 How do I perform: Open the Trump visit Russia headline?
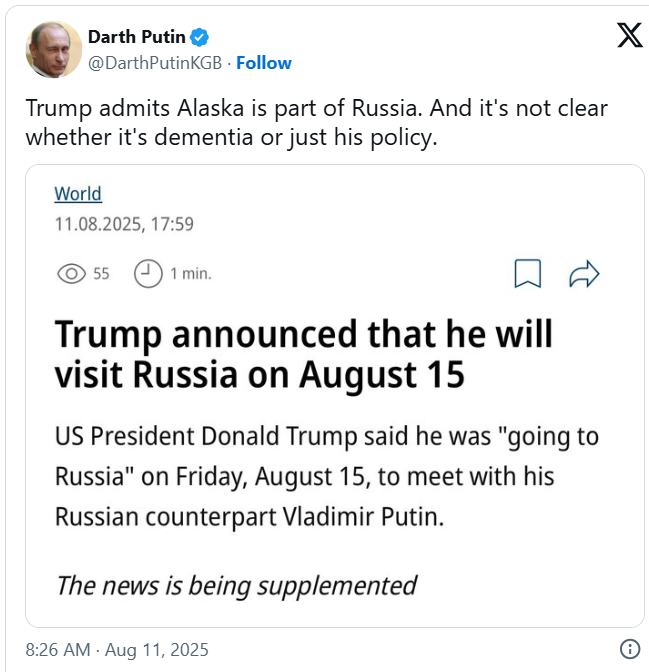coord(302,354)
